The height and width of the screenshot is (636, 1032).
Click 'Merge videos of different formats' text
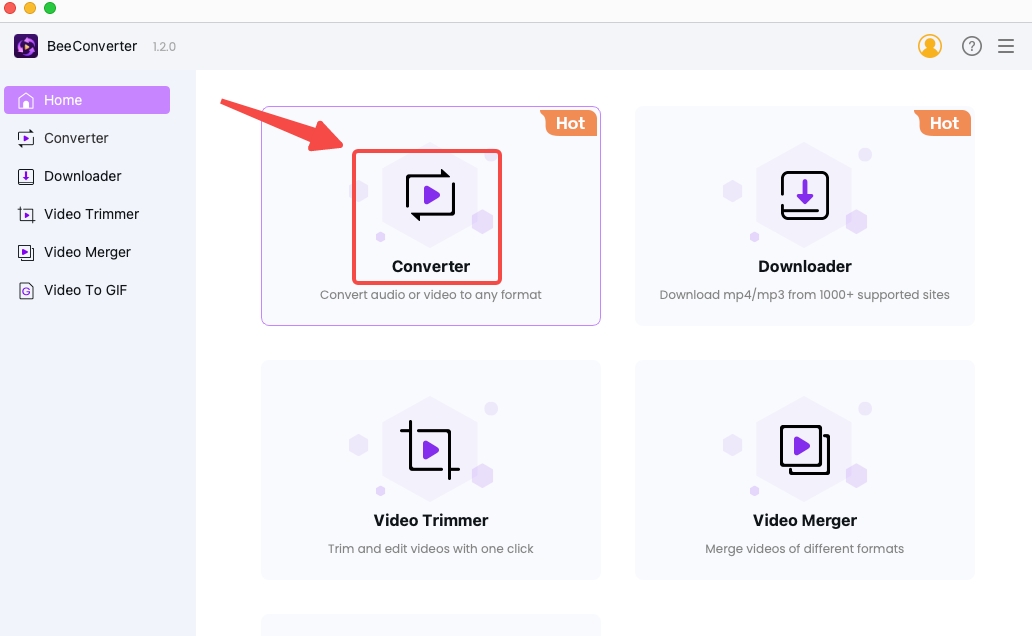coord(804,549)
